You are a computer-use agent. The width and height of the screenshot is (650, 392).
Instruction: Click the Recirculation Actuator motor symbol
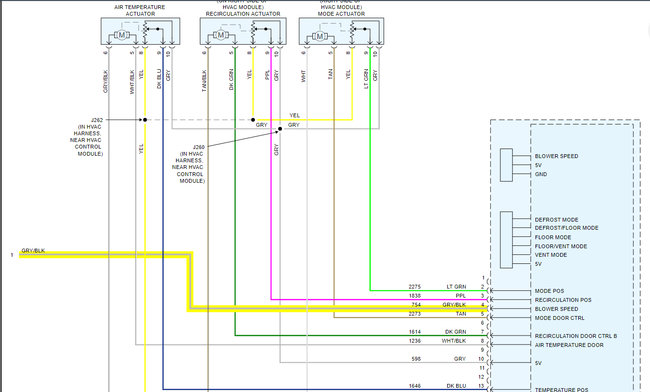pos(221,35)
